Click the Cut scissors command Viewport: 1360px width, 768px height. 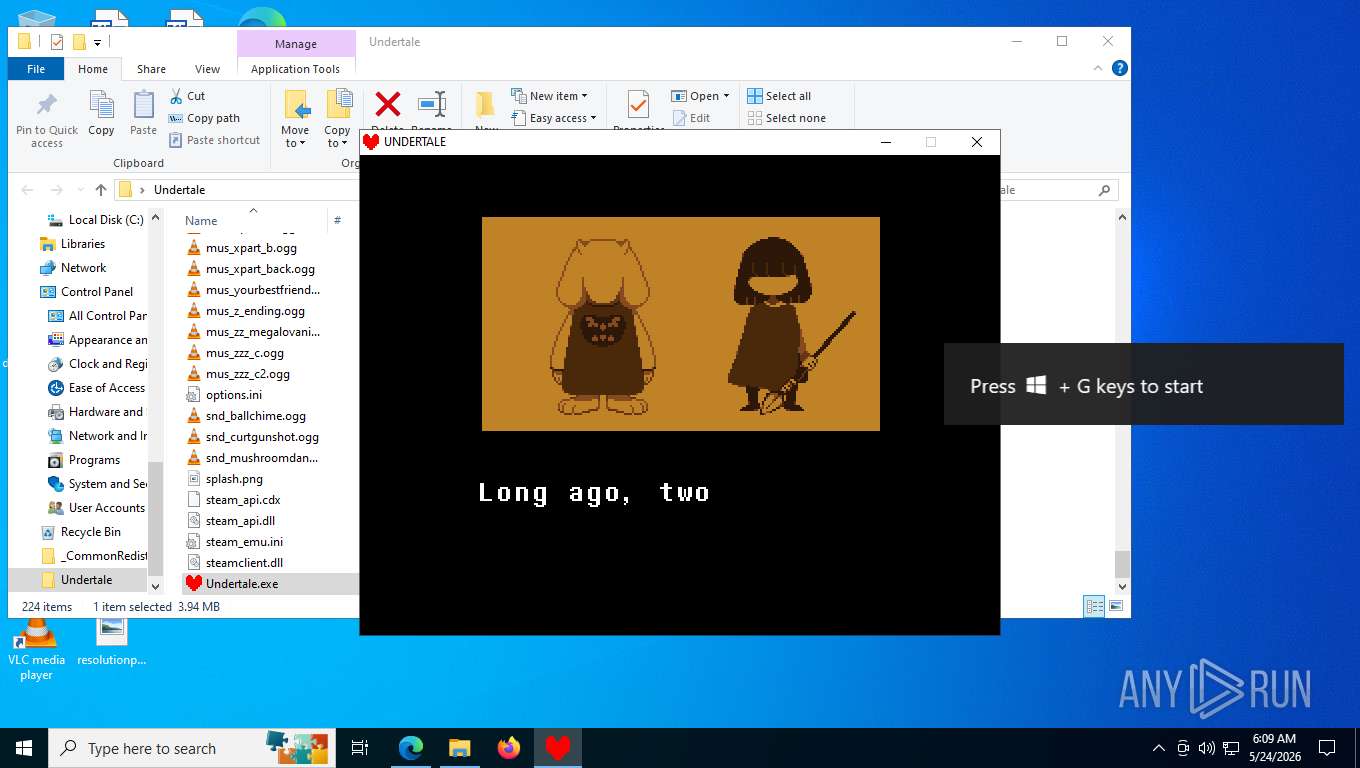pos(187,96)
